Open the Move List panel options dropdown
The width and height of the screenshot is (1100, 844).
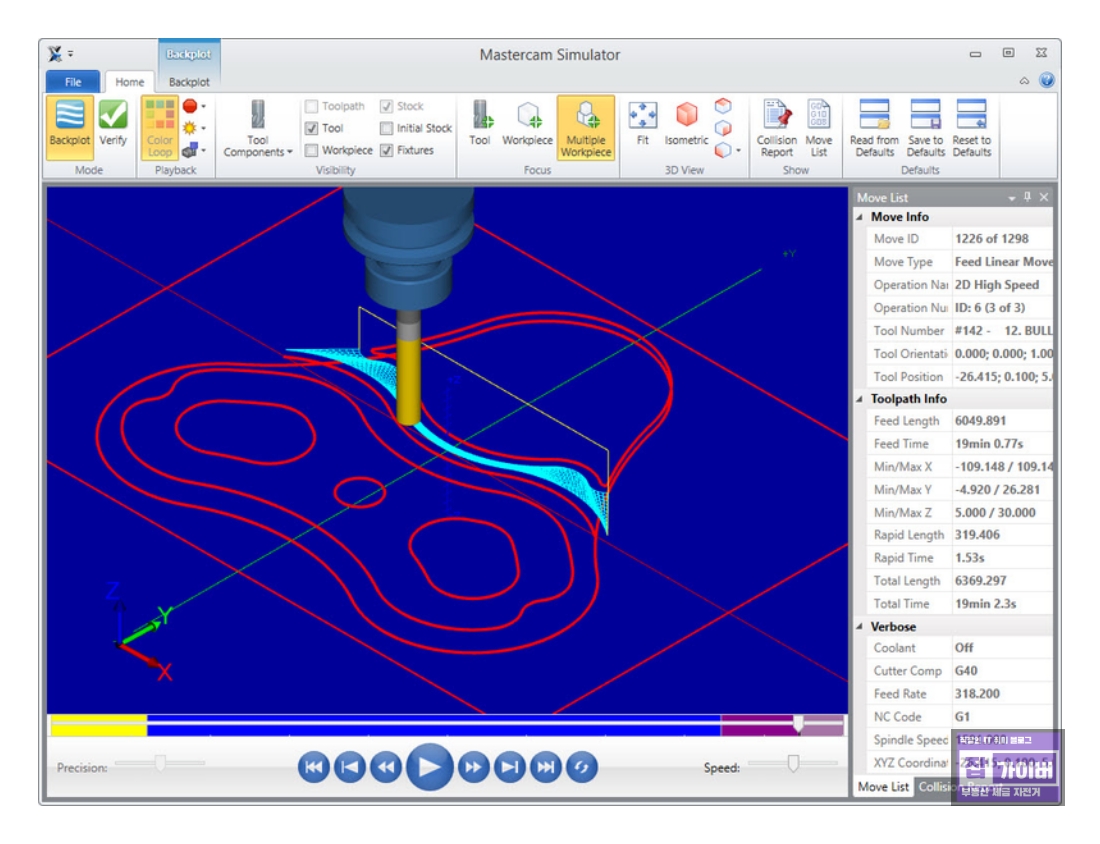tap(1012, 198)
